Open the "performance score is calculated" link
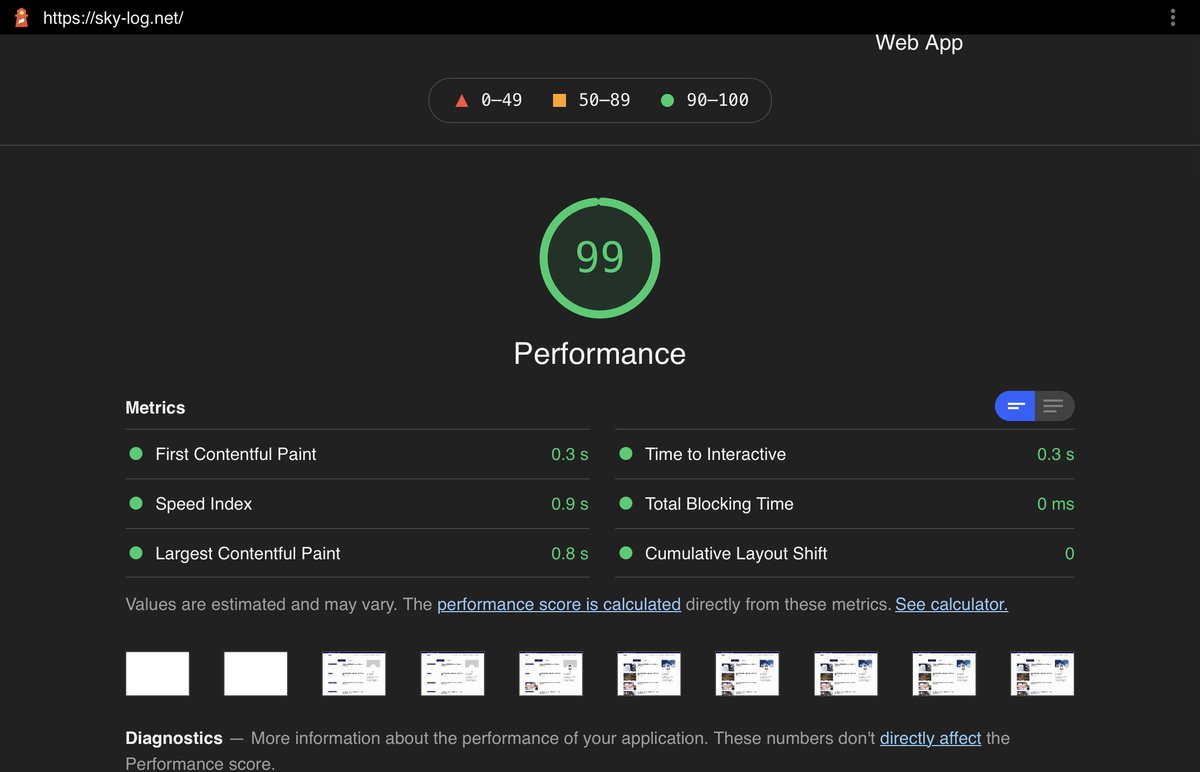Viewport: 1200px width, 772px height. 559,604
